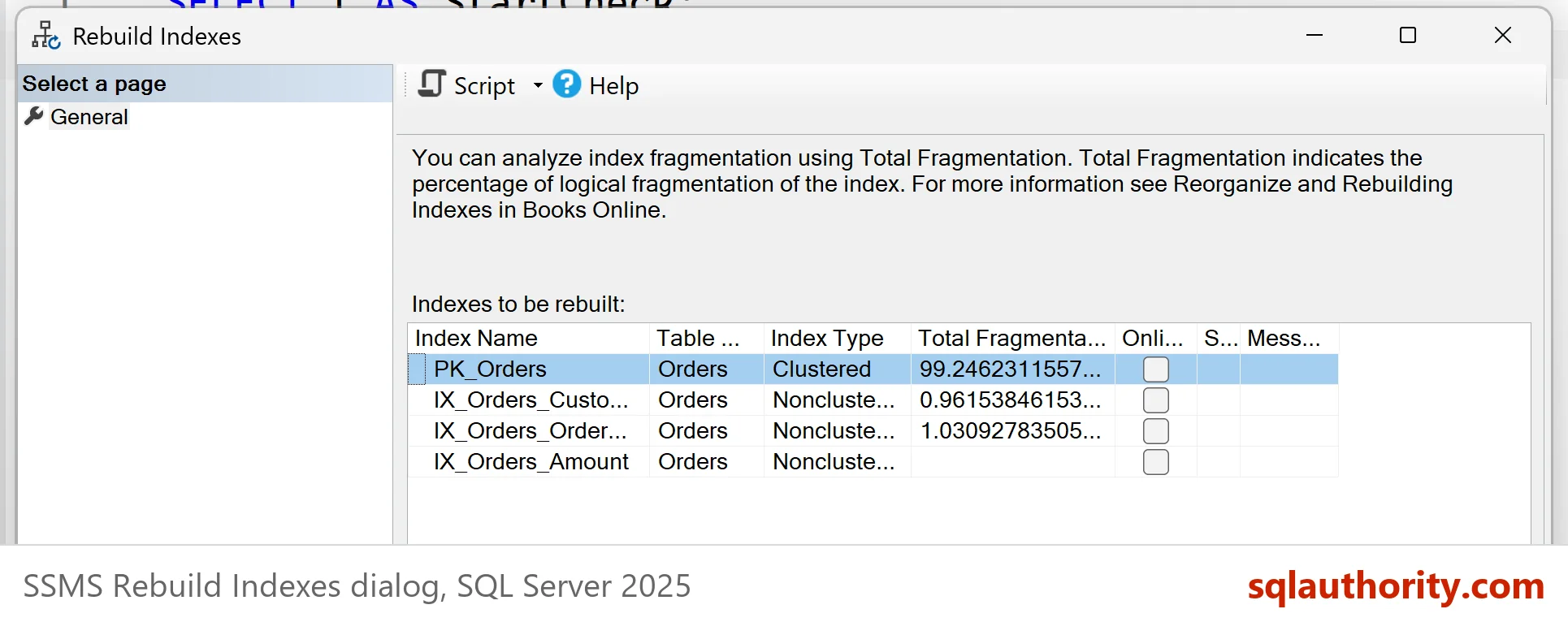Image resolution: width=1568 pixels, height=622 pixels.
Task: Click the Message column header
Action: coord(1289,338)
